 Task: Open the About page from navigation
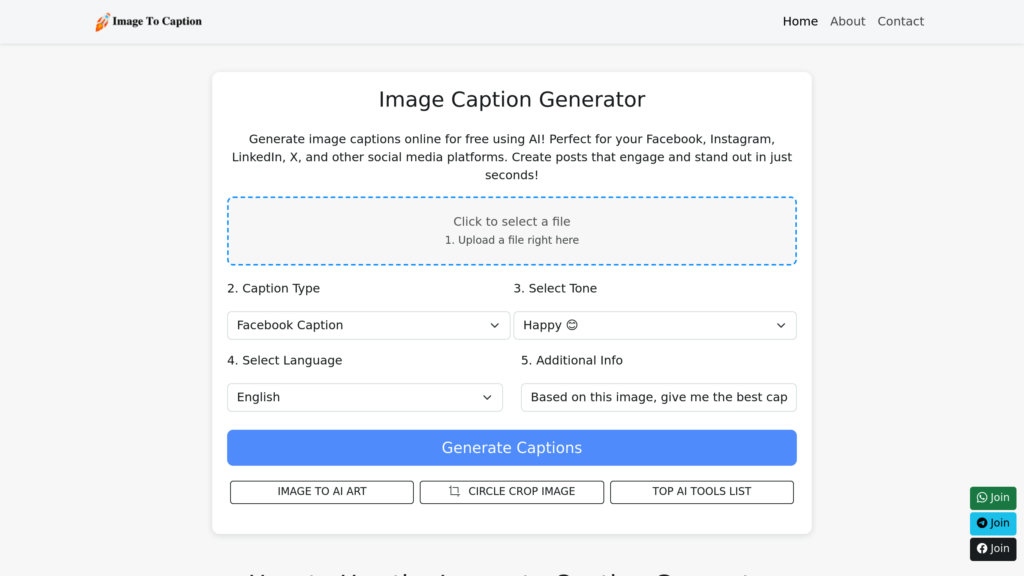coord(847,22)
